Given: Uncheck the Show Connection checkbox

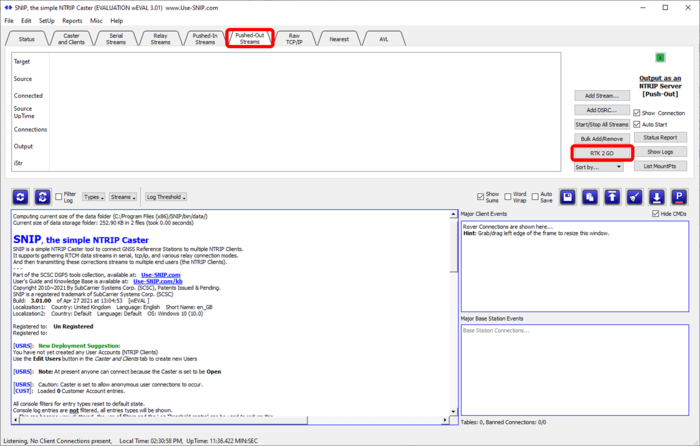Looking at the screenshot, I should tap(637, 113).
